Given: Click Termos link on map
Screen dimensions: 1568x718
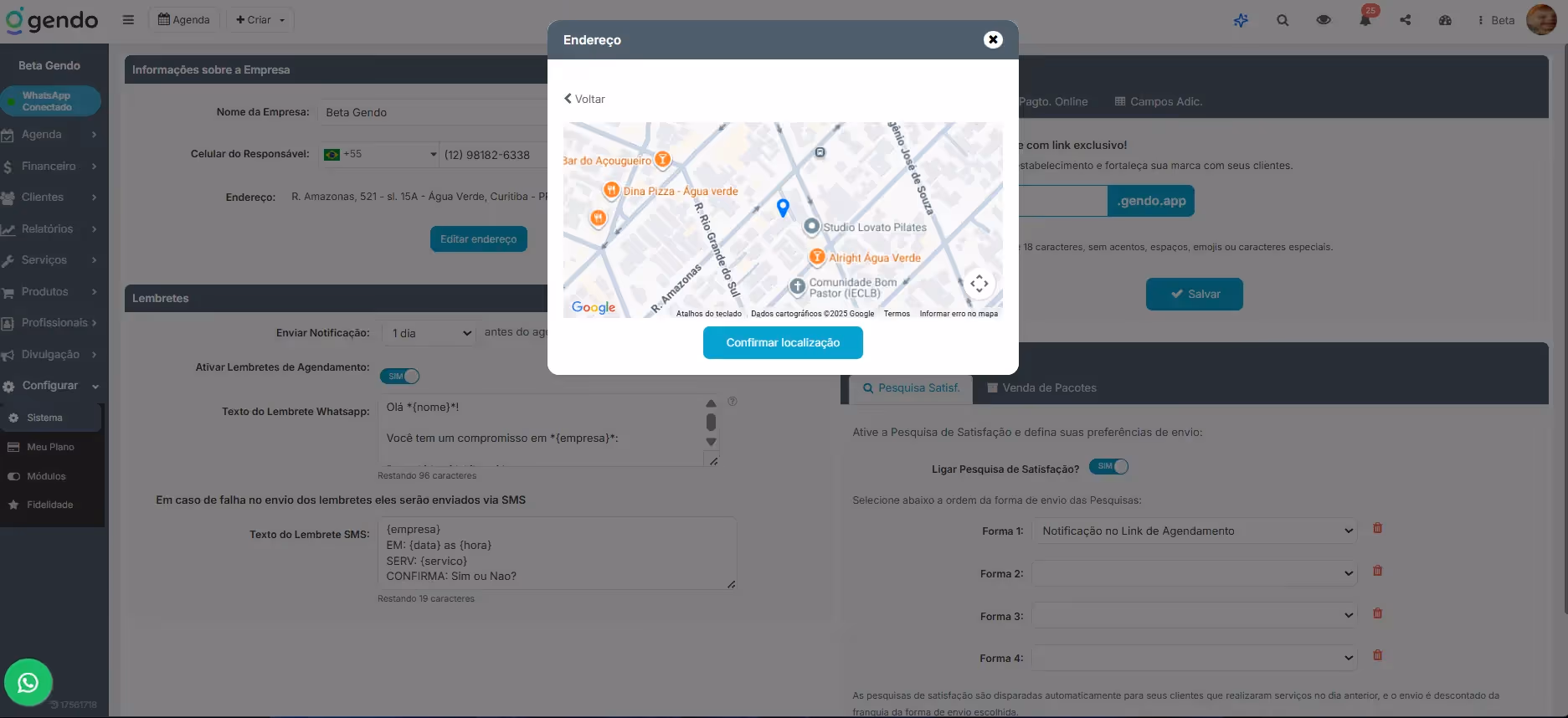Looking at the screenshot, I should 897,314.
